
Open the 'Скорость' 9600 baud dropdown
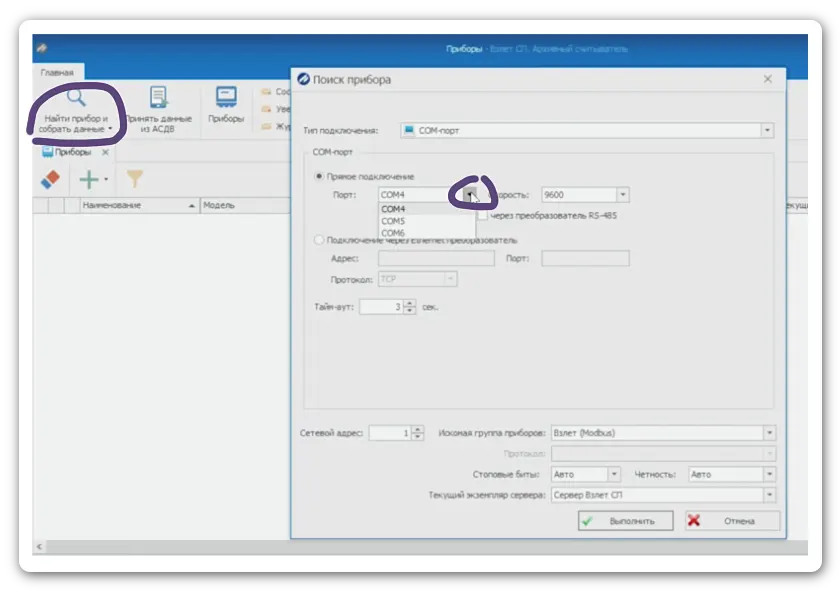(x=623, y=195)
